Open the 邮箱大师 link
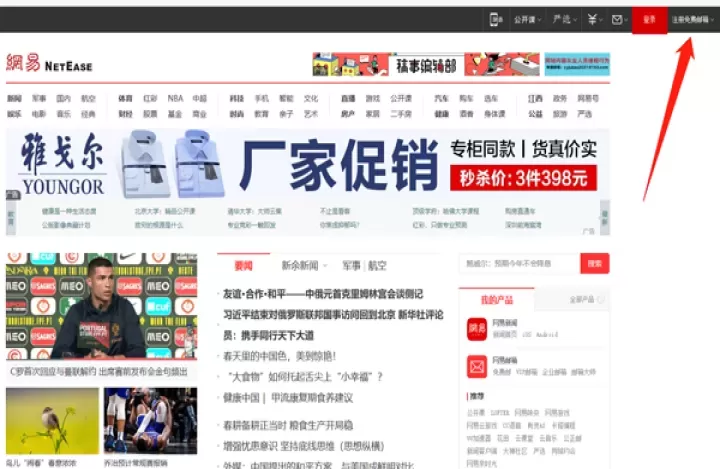This screenshot has width=720, height=469. point(583,372)
